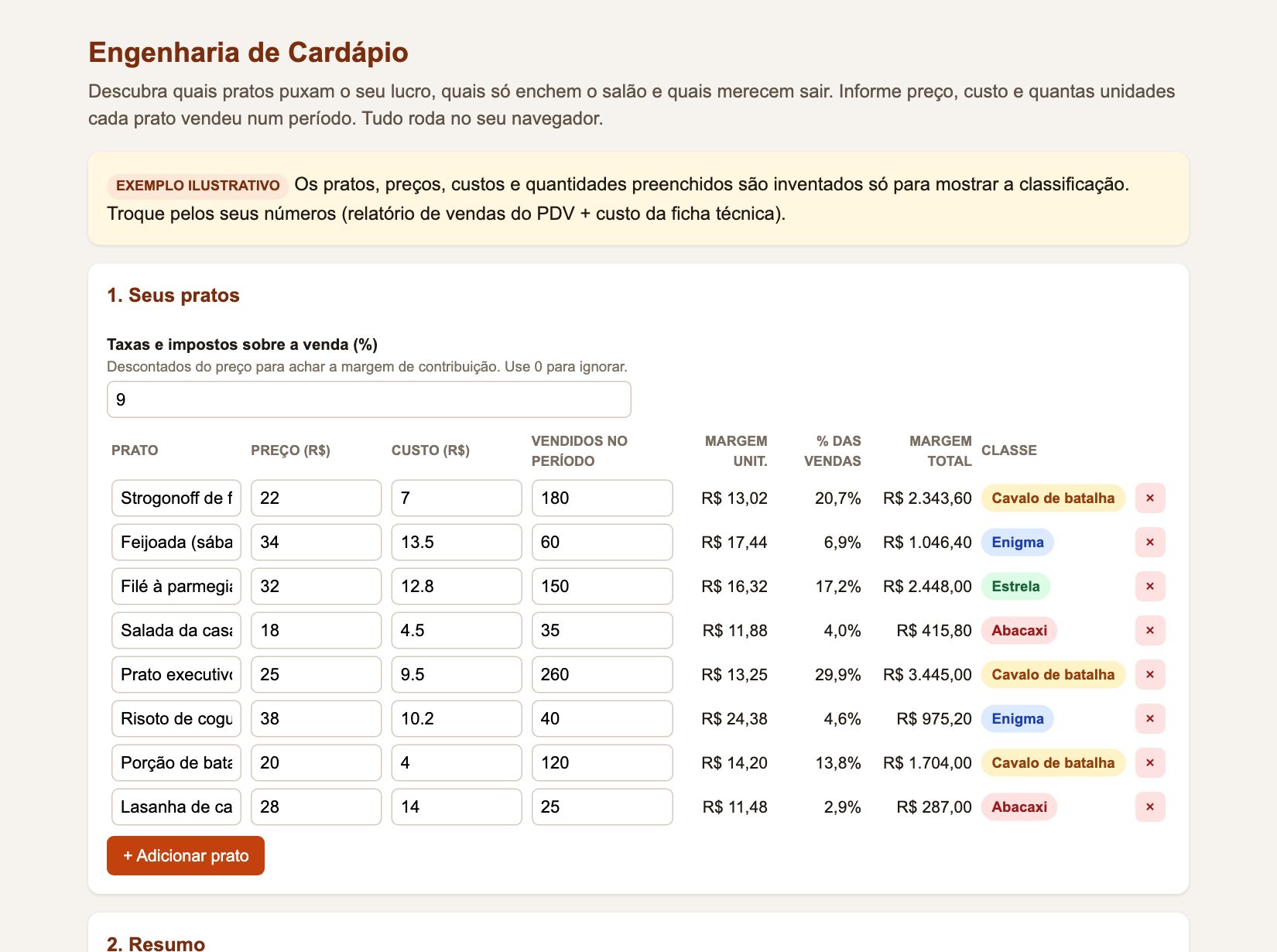Delete the Feijoada row using its × icon
Viewport: 1277px width, 952px height.
[1150, 542]
